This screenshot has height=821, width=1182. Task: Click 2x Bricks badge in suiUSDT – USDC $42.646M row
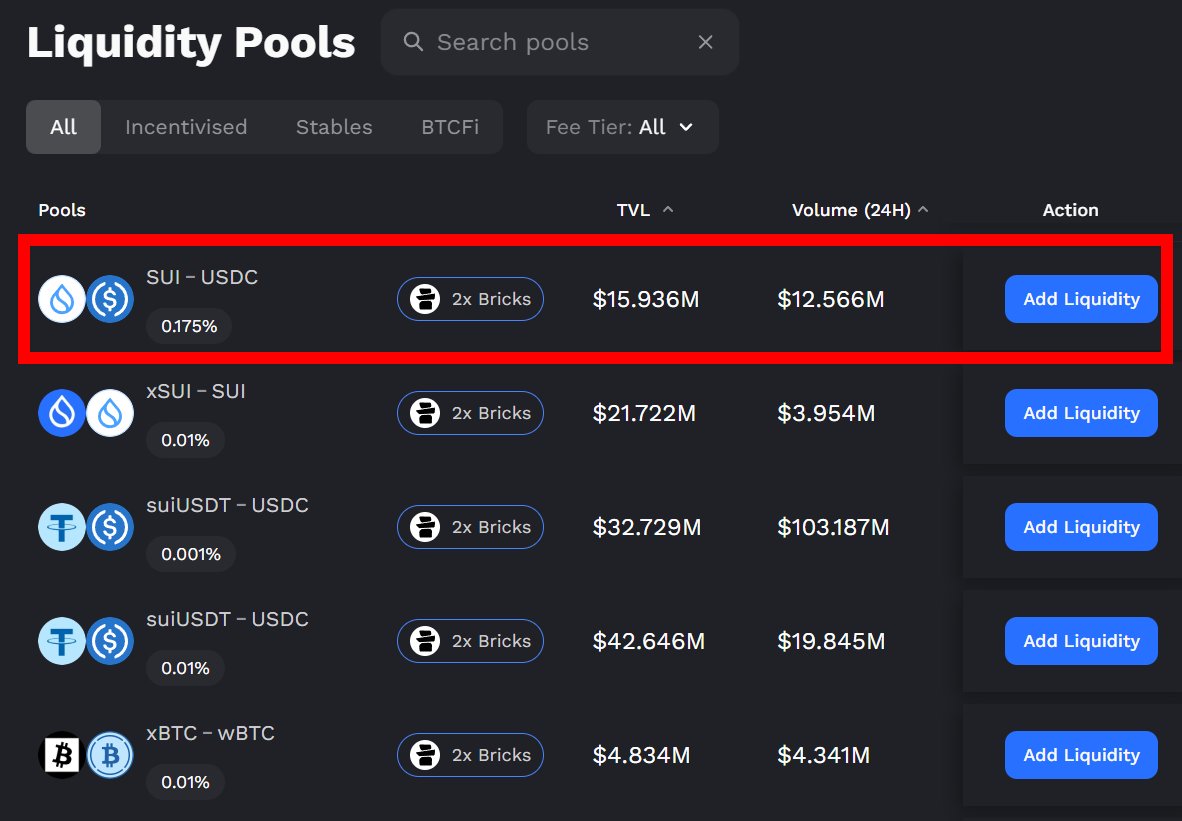(x=470, y=641)
